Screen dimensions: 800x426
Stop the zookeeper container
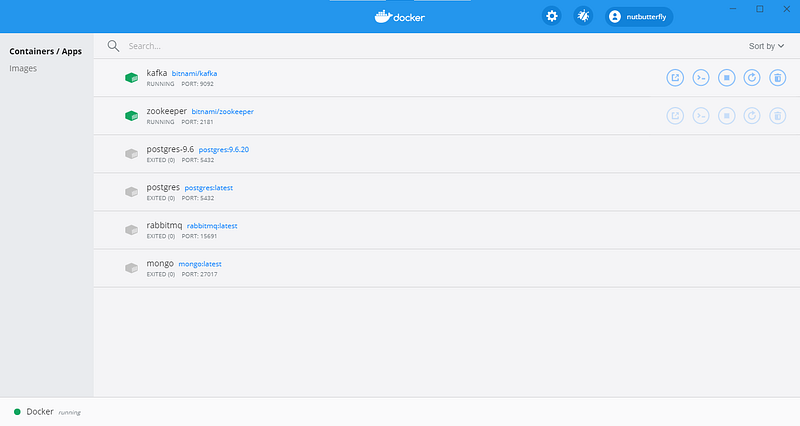(727, 116)
